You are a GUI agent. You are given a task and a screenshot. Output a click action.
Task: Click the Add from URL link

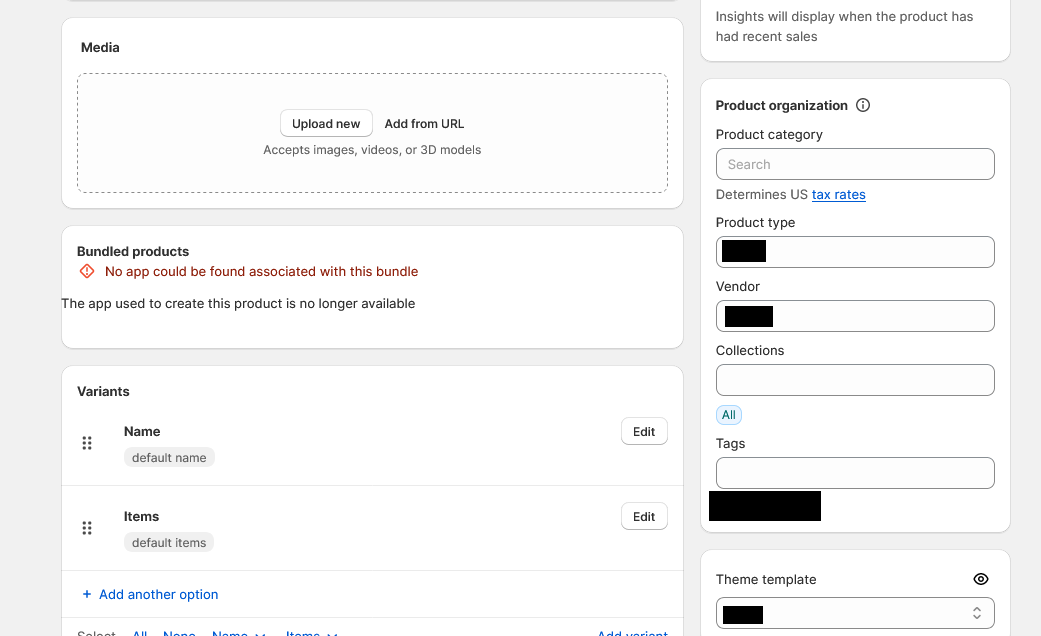coord(424,124)
